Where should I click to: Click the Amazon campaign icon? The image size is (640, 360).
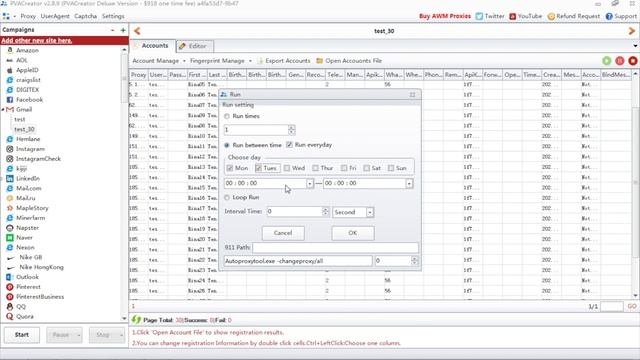[10, 50]
